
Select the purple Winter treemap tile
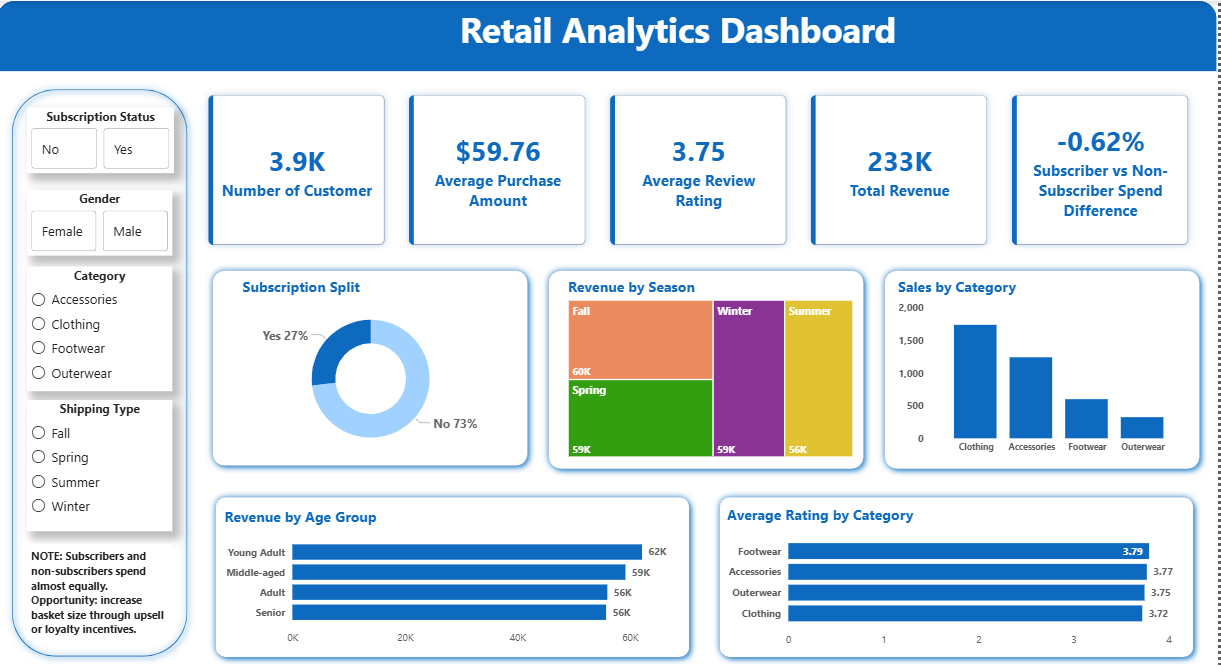(x=749, y=378)
